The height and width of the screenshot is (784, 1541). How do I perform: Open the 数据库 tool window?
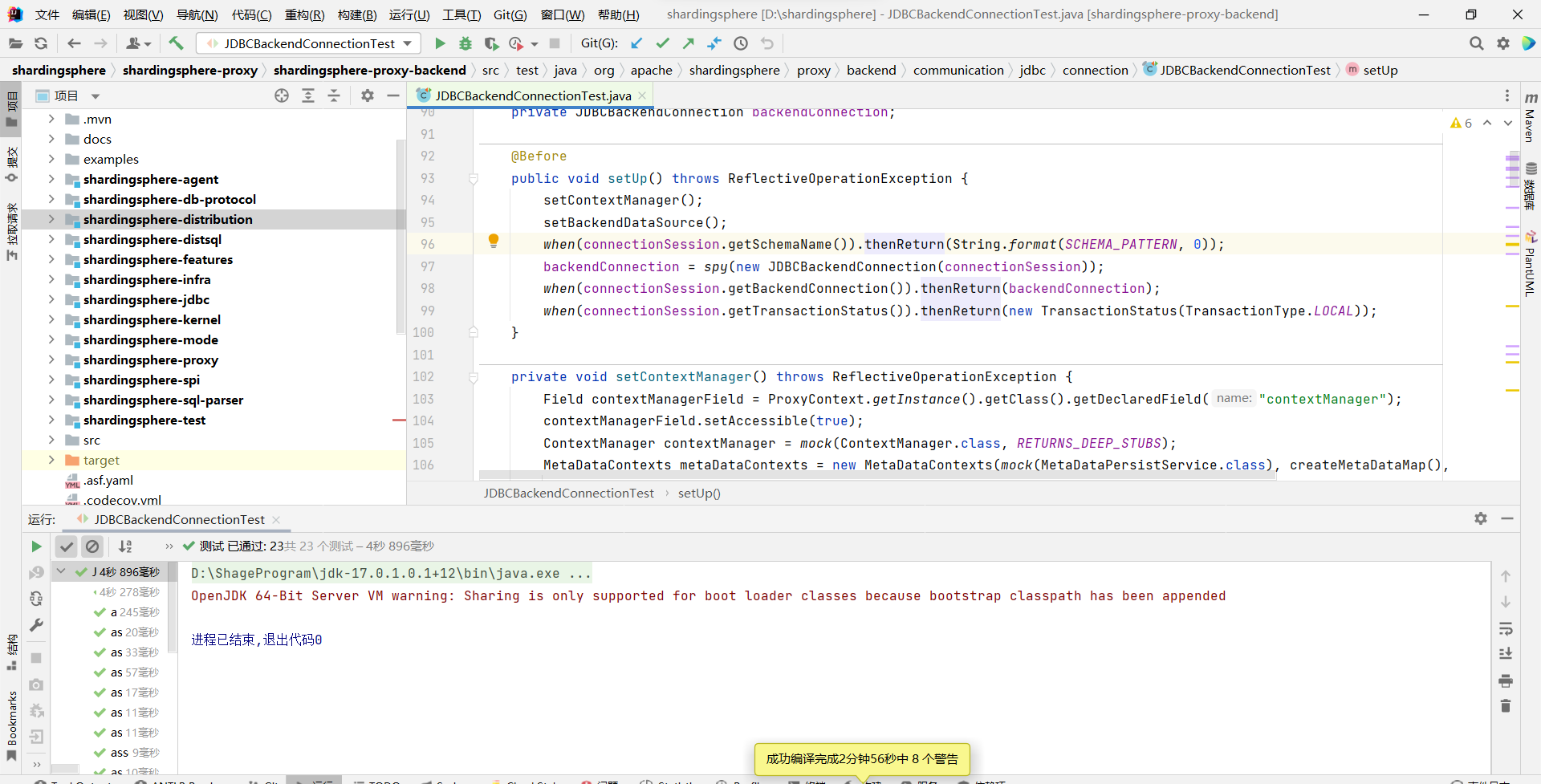pyautogui.click(x=1531, y=186)
